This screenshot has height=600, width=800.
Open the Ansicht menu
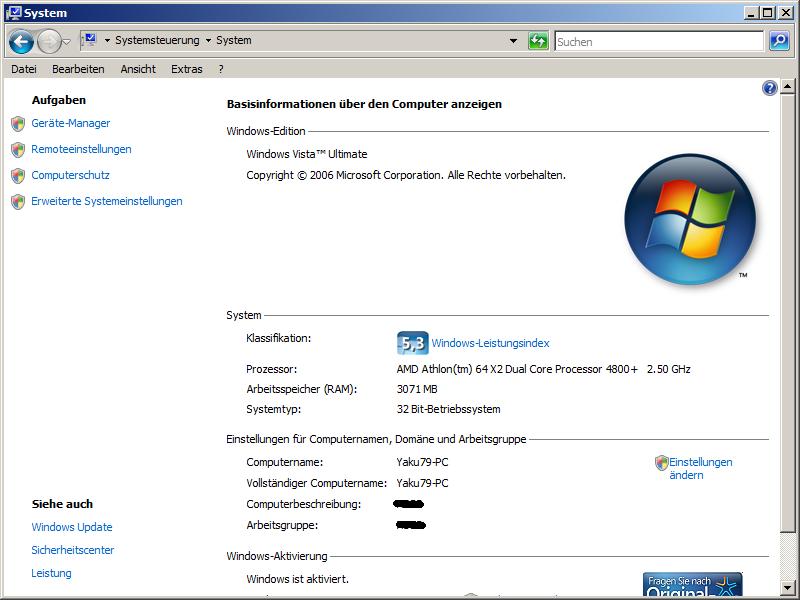click(138, 69)
